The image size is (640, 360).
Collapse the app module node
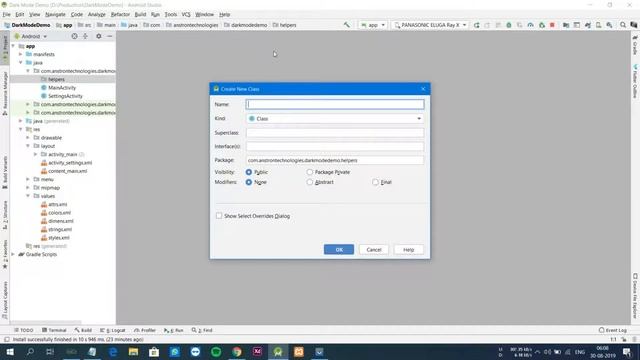tap(13, 46)
